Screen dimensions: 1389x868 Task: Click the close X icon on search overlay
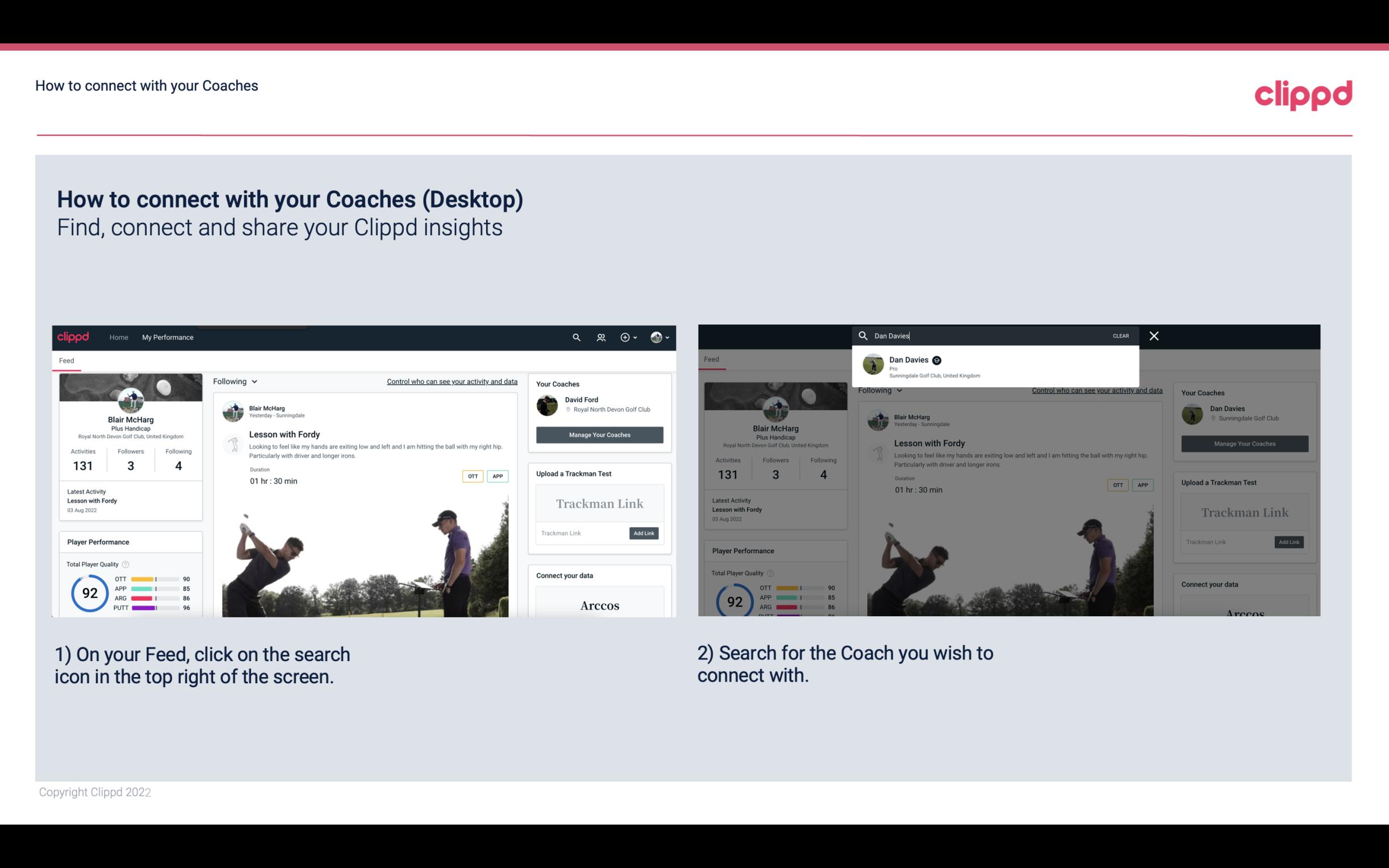click(1154, 336)
